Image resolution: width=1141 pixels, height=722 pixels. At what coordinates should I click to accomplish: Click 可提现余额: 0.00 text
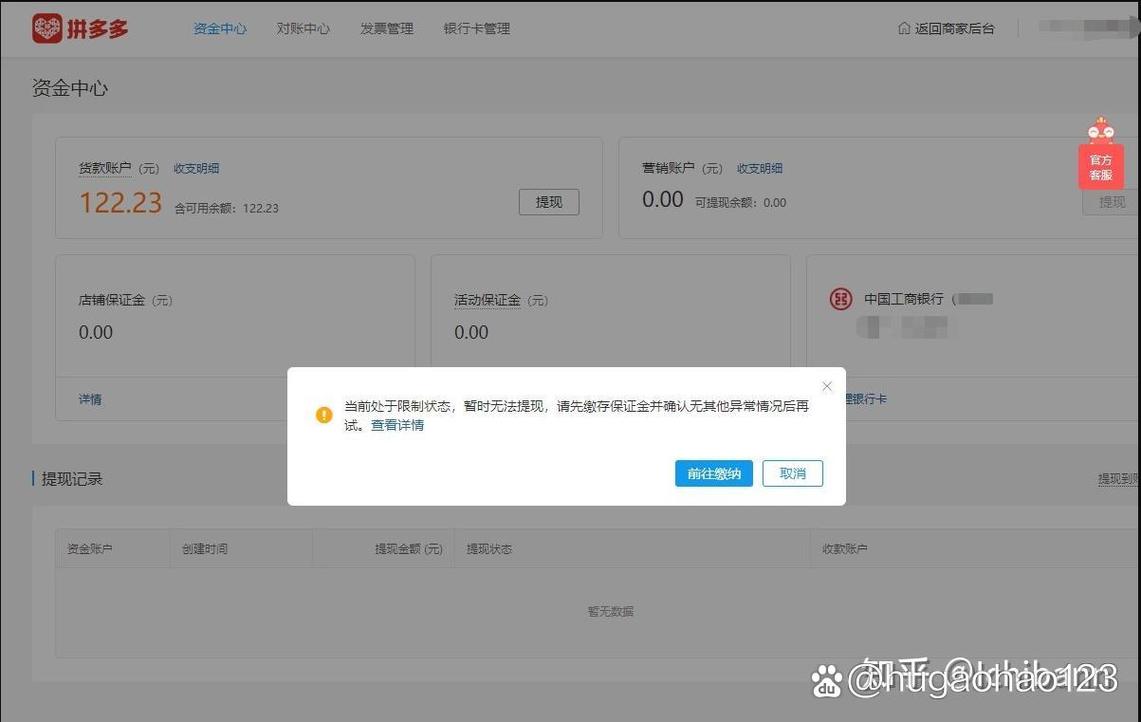pyautogui.click(x=741, y=202)
